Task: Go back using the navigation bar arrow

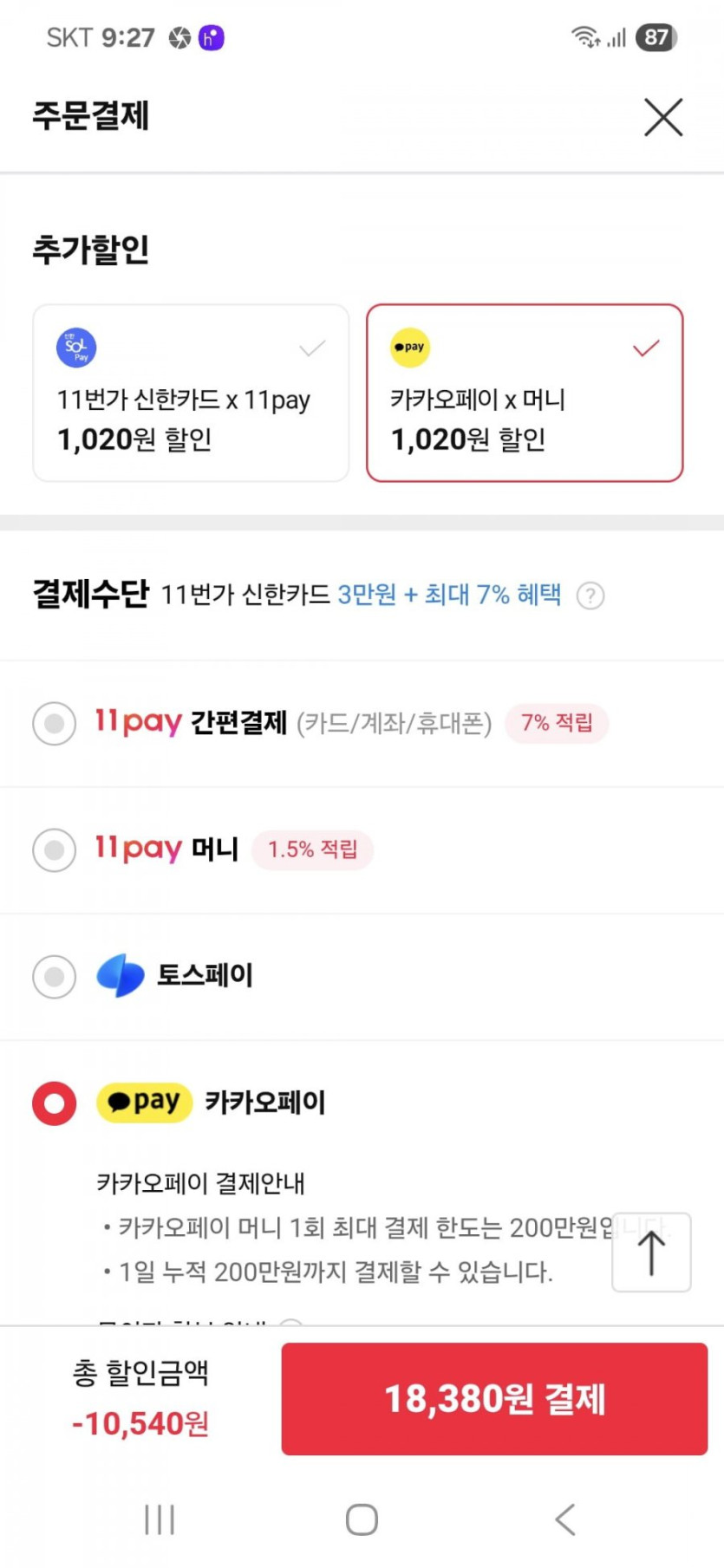Action: [564, 1519]
